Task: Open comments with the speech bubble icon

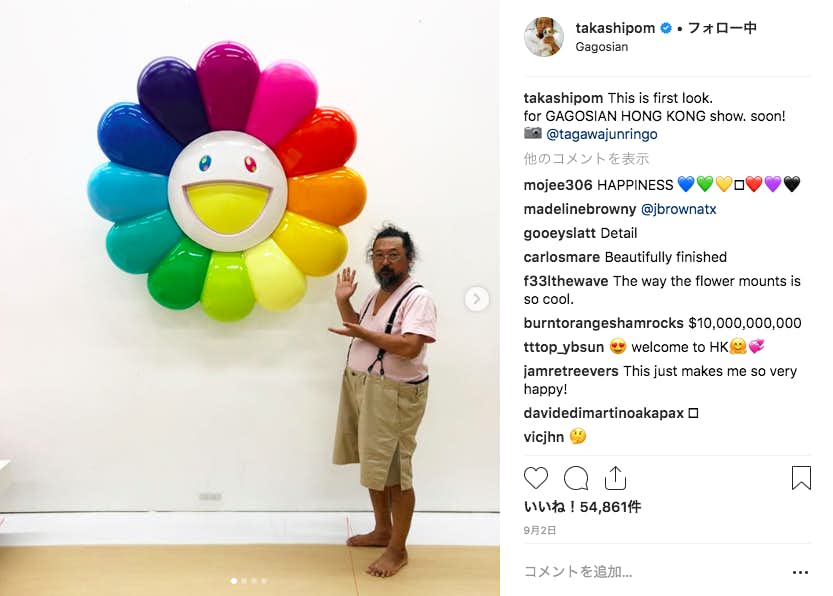Action: coord(576,478)
